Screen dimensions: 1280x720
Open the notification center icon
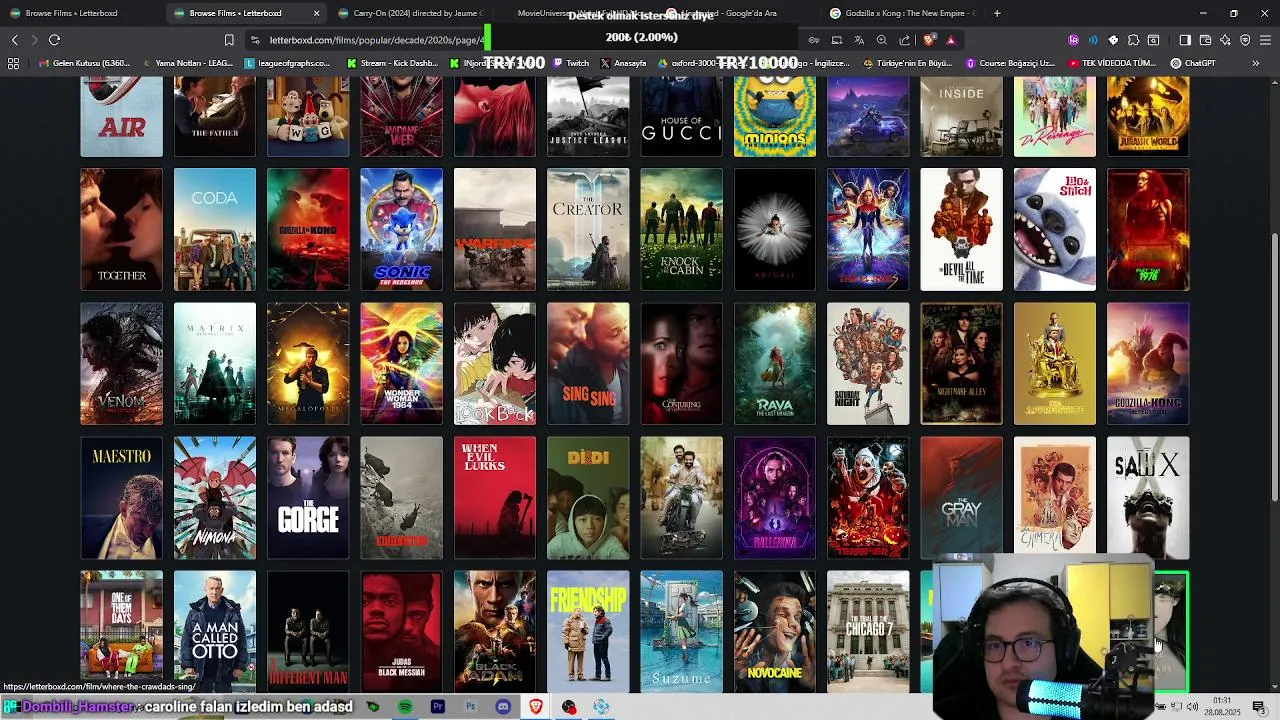(x=1259, y=707)
